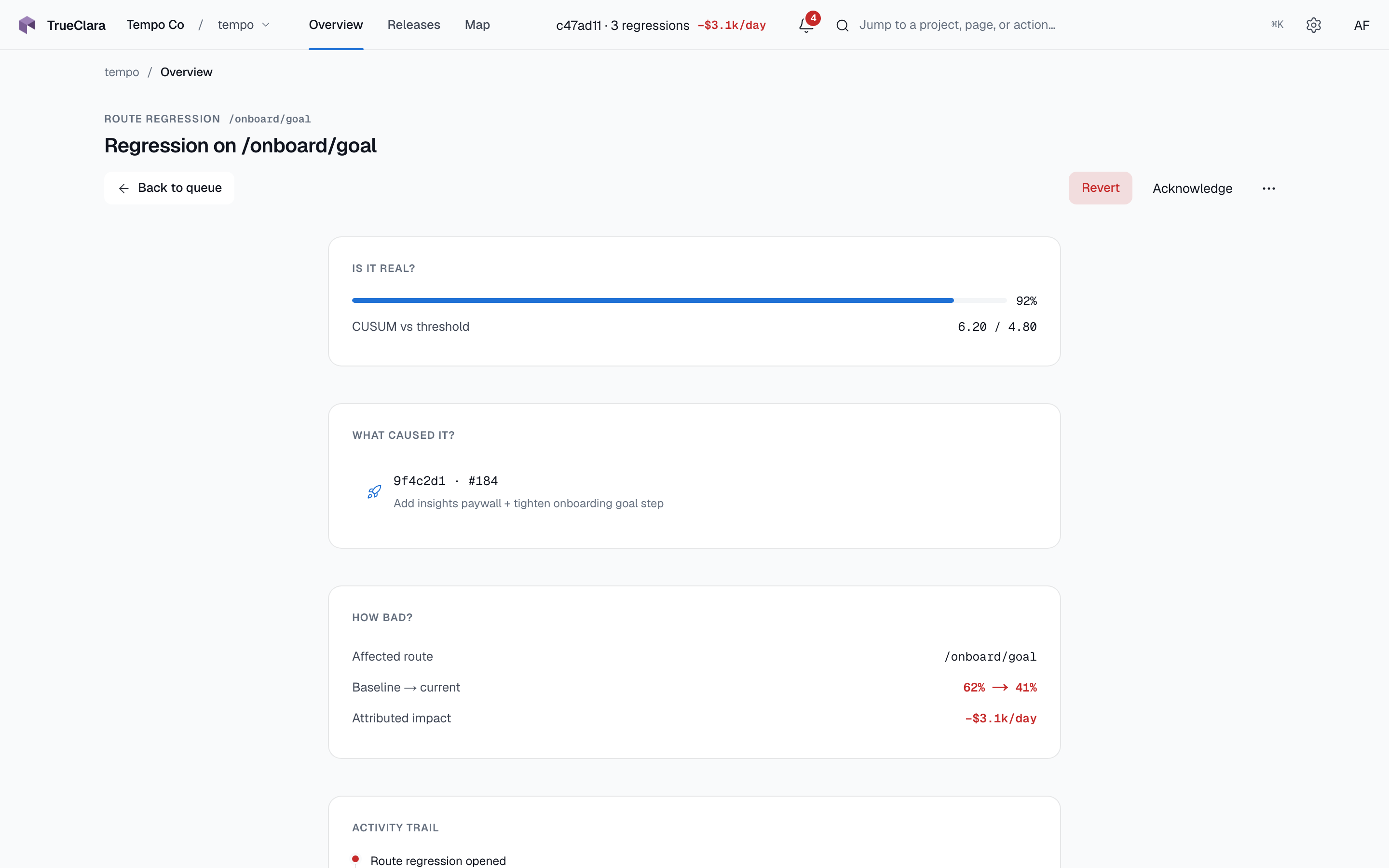This screenshot has height=868, width=1389.
Task: Open the more actions ellipsis menu
Action: pyautogui.click(x=1268, y=188)
